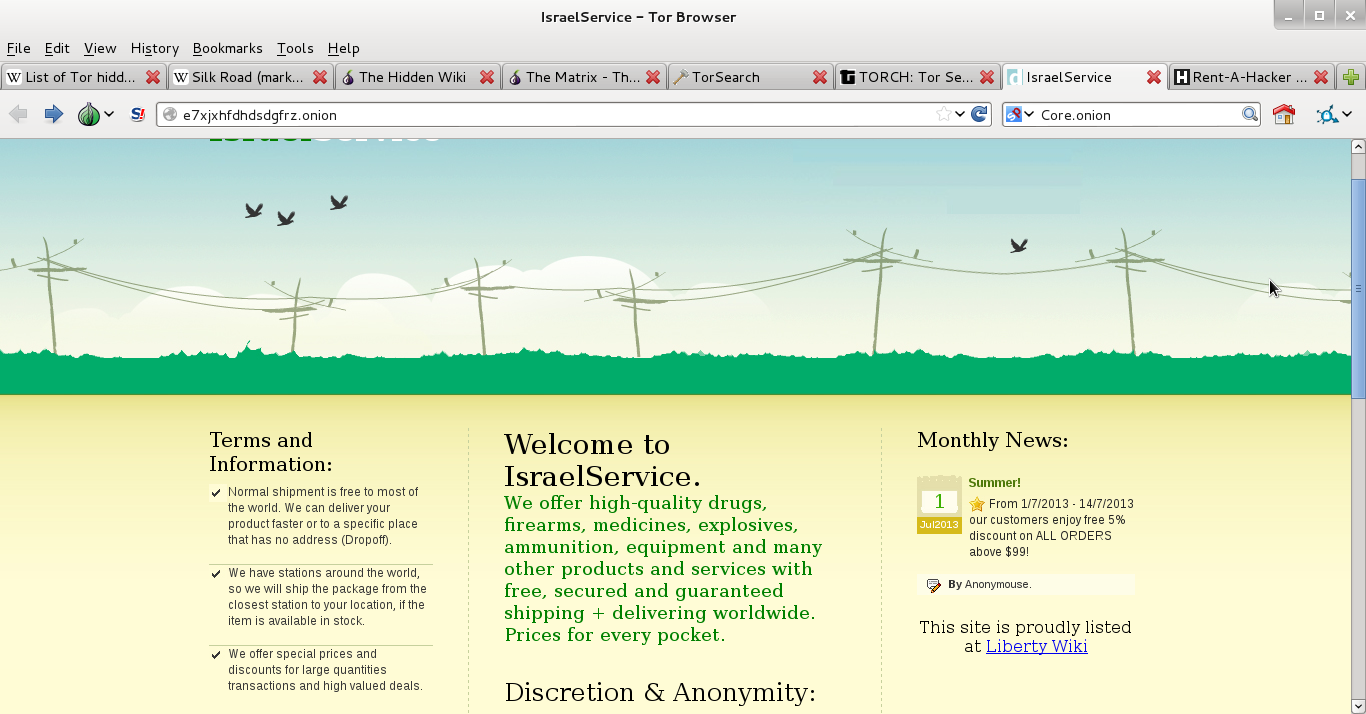Image resolution: width=1366 pixels, height=714 pixels.
Task: Open the Tools menu
Action: pyautogui.click(x=295, y=48)
